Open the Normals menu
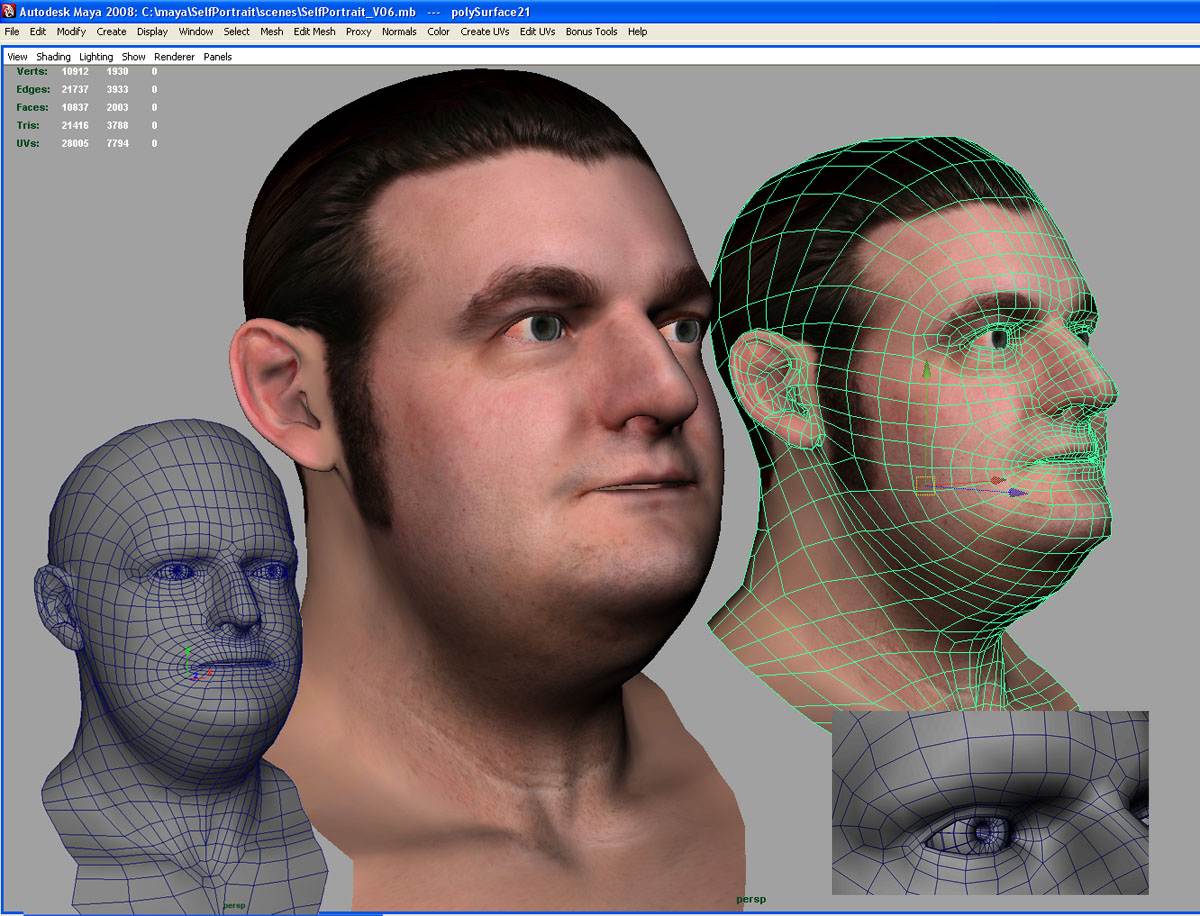This screenshot has height=916, width=1200. pos(400,32)
